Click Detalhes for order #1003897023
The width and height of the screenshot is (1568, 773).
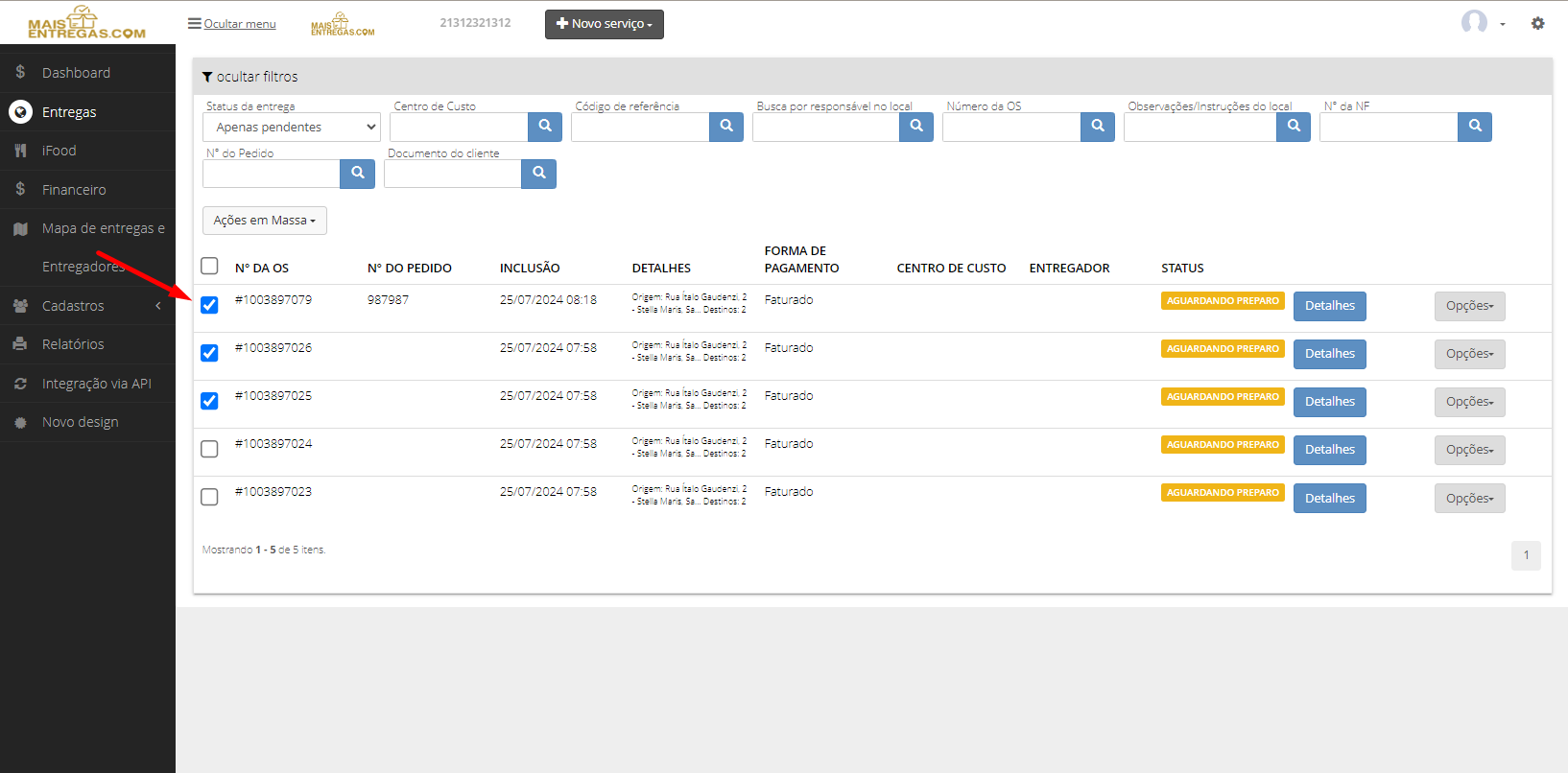(1330, 499)
